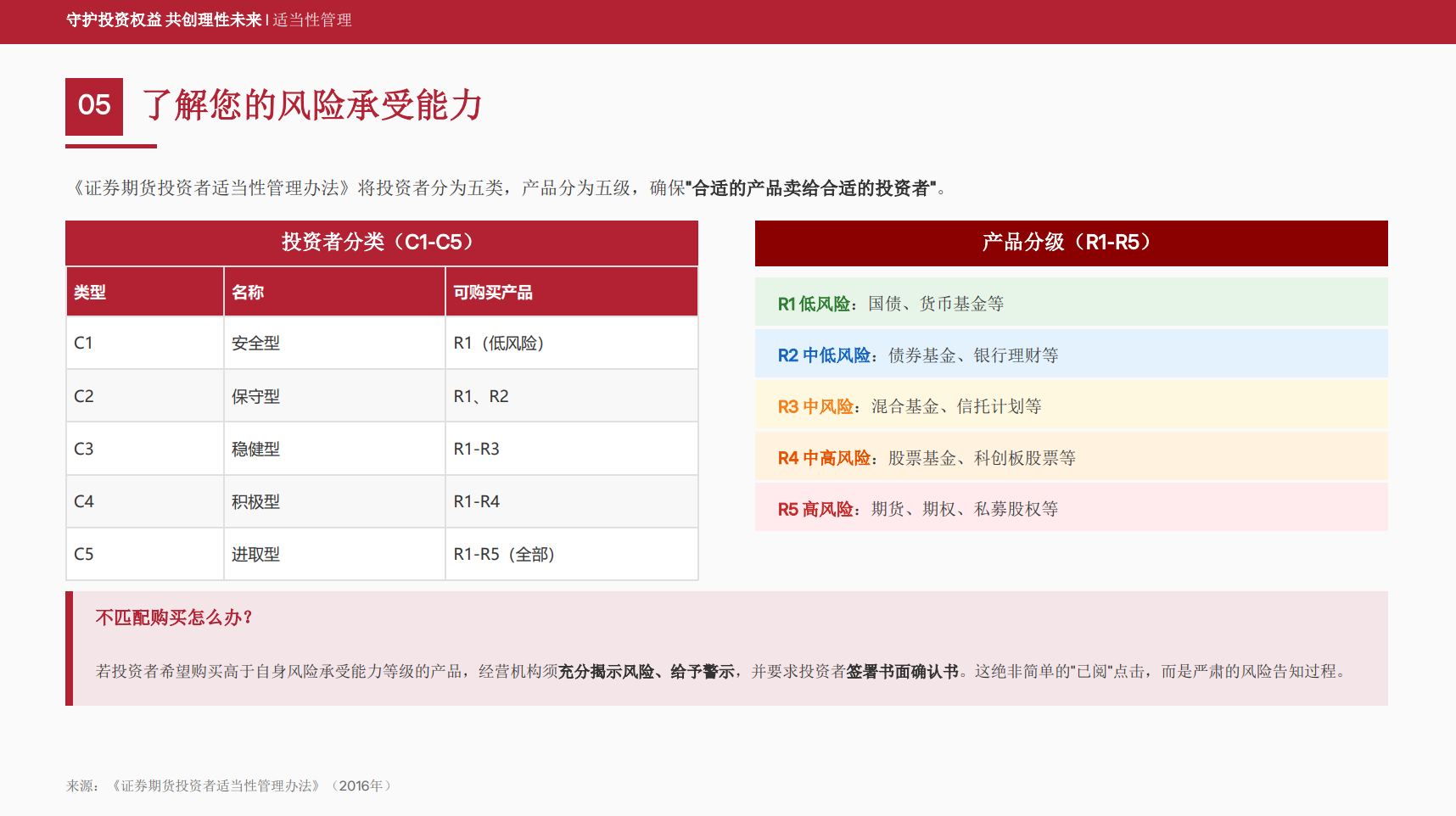Click the 不匹配购买怎么办? callout heading
Screen dimensions: 1456x816
click(174, 618)
